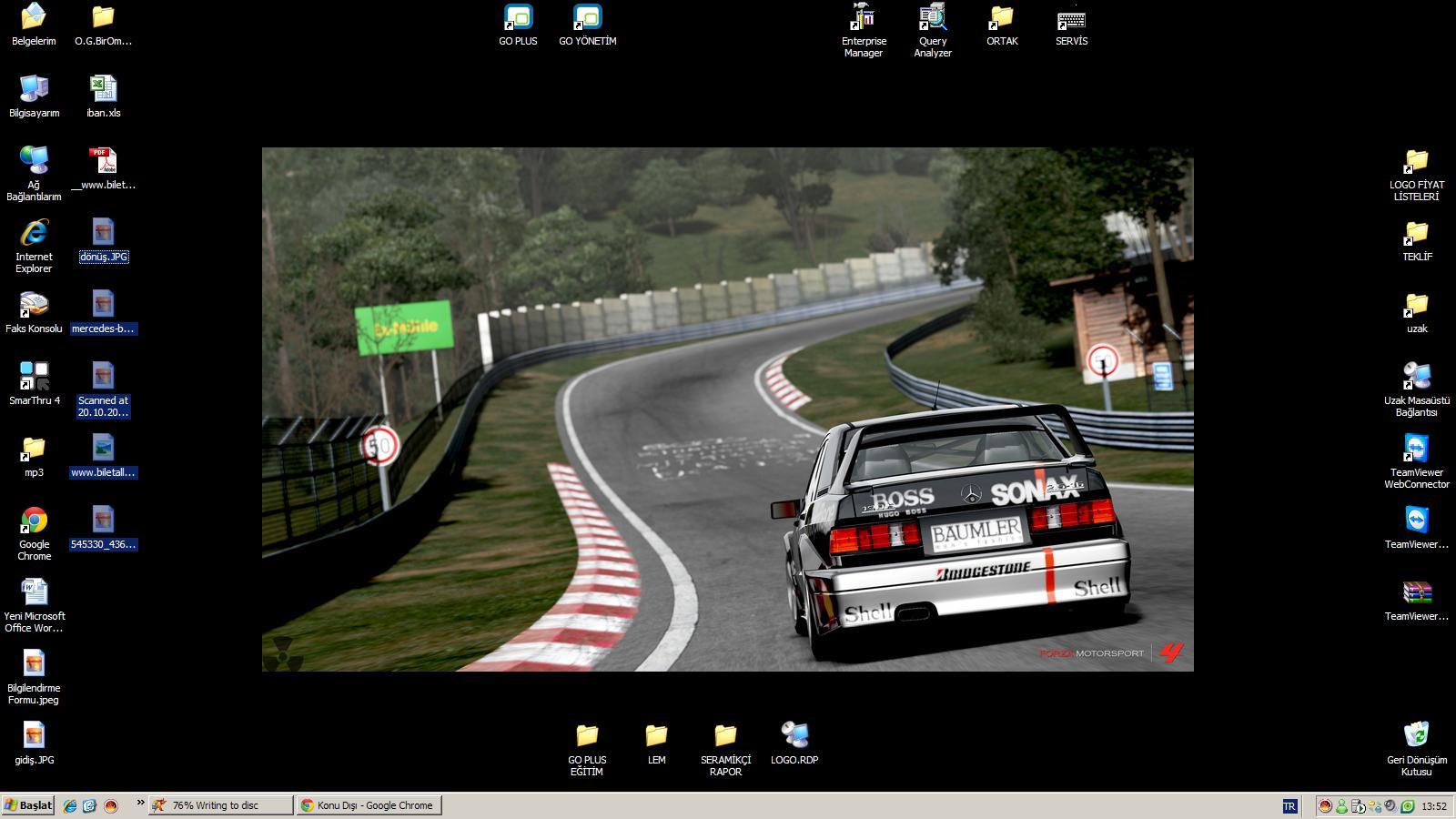Click the volume speaker tray icon

pos(1390,806)
